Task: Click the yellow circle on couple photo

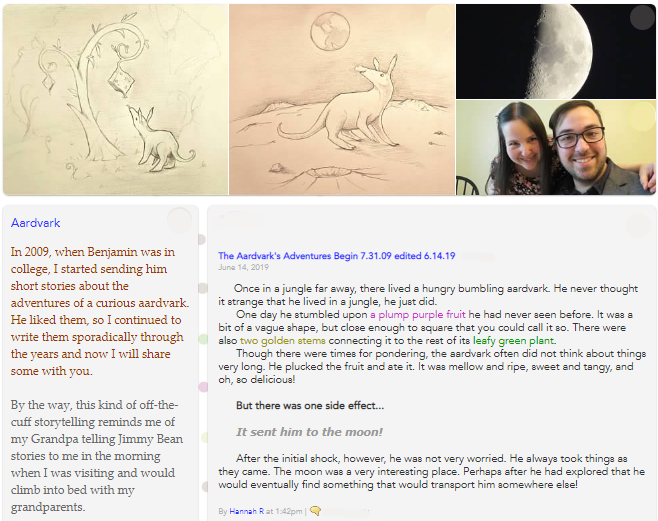Action: tap(640, 116)
